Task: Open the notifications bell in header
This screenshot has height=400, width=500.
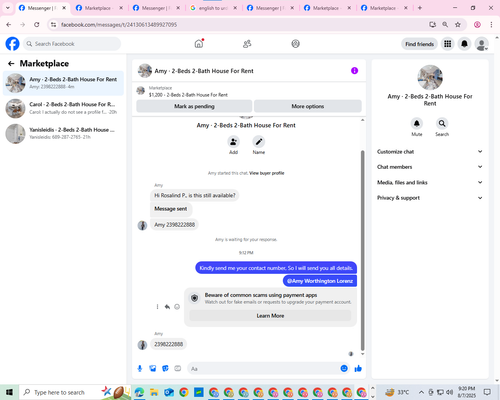Action: [464, 44]
